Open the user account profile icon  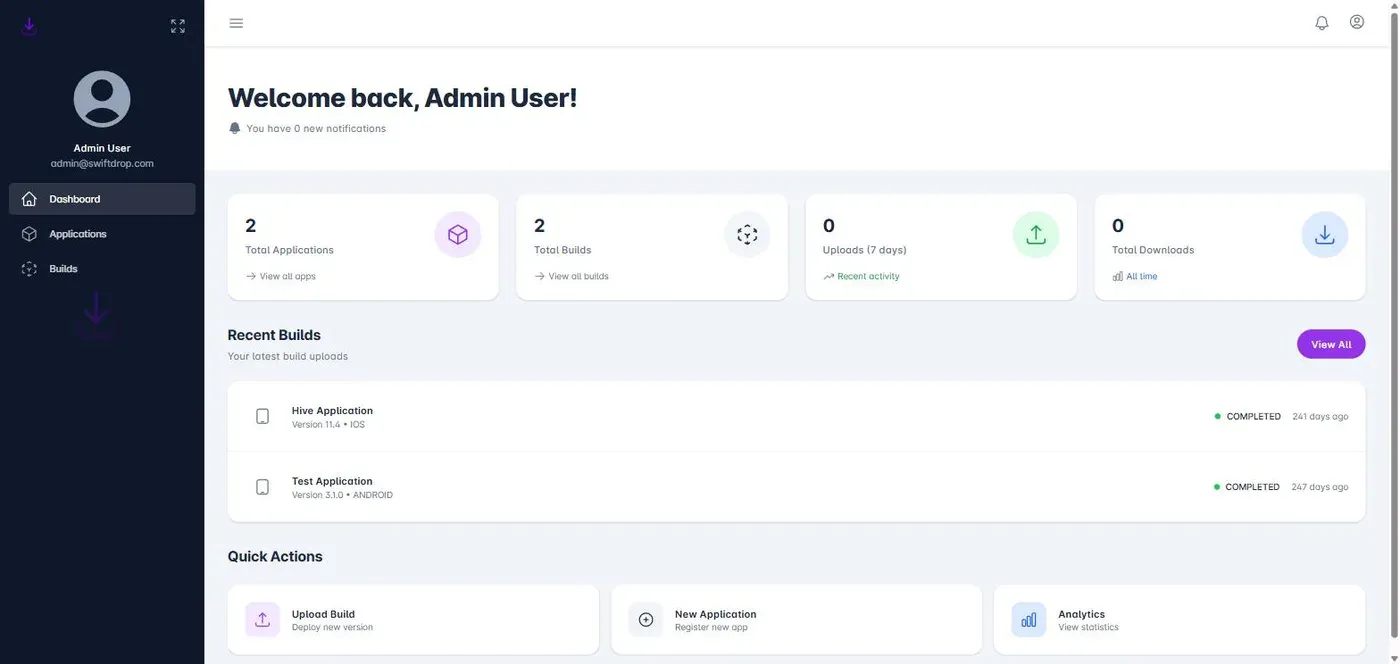(1357, 22)
